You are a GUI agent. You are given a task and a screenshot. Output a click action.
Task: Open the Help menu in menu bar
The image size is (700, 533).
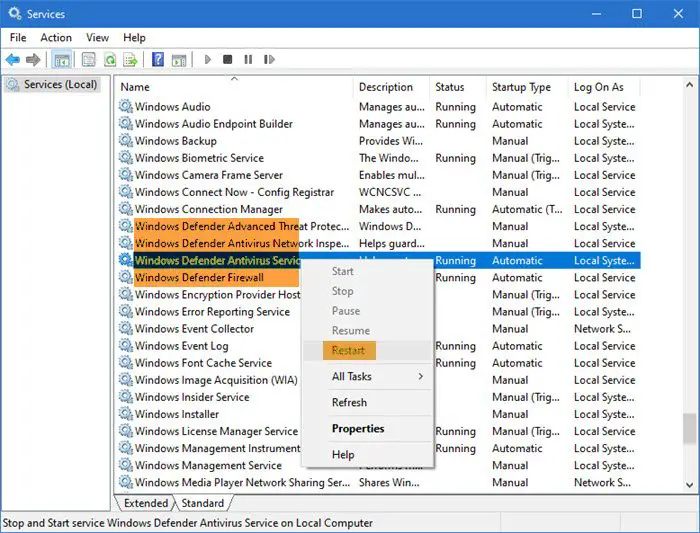pos(134,38)
